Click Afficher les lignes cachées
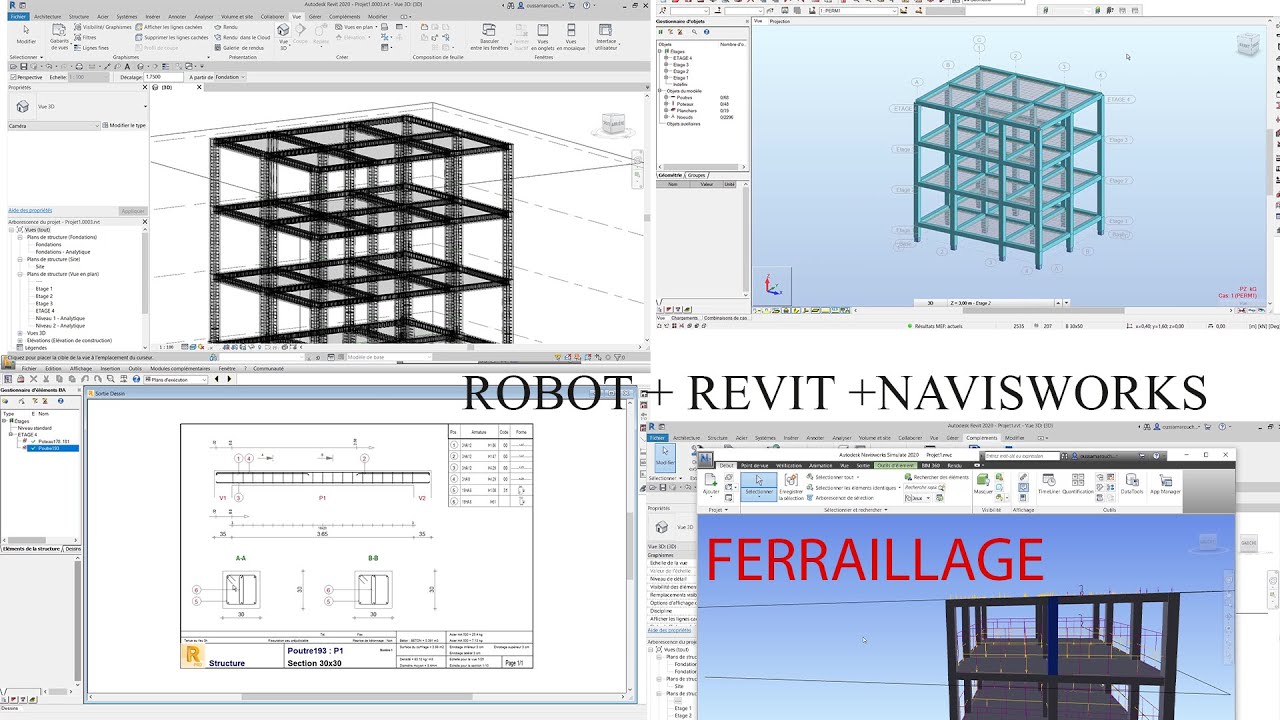The image size is (1280, 720). [171, 27]
